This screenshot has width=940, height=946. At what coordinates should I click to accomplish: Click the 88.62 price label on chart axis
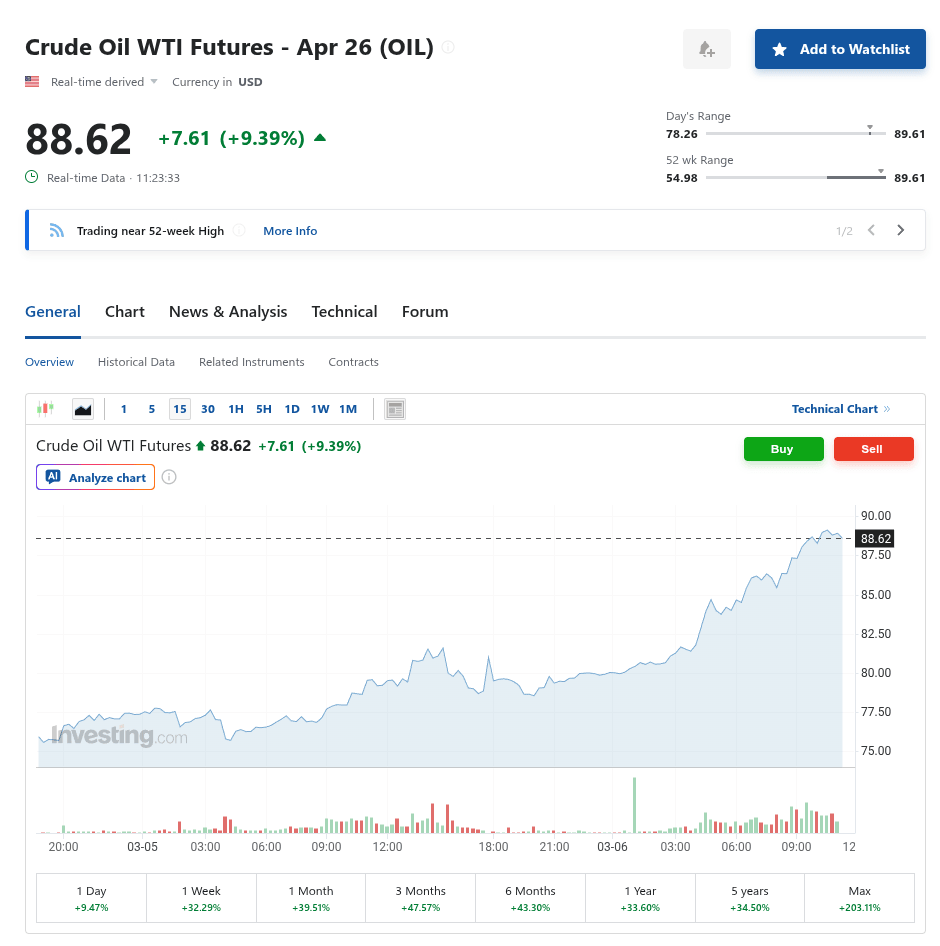pyautogui.click(x=875, y=538)
